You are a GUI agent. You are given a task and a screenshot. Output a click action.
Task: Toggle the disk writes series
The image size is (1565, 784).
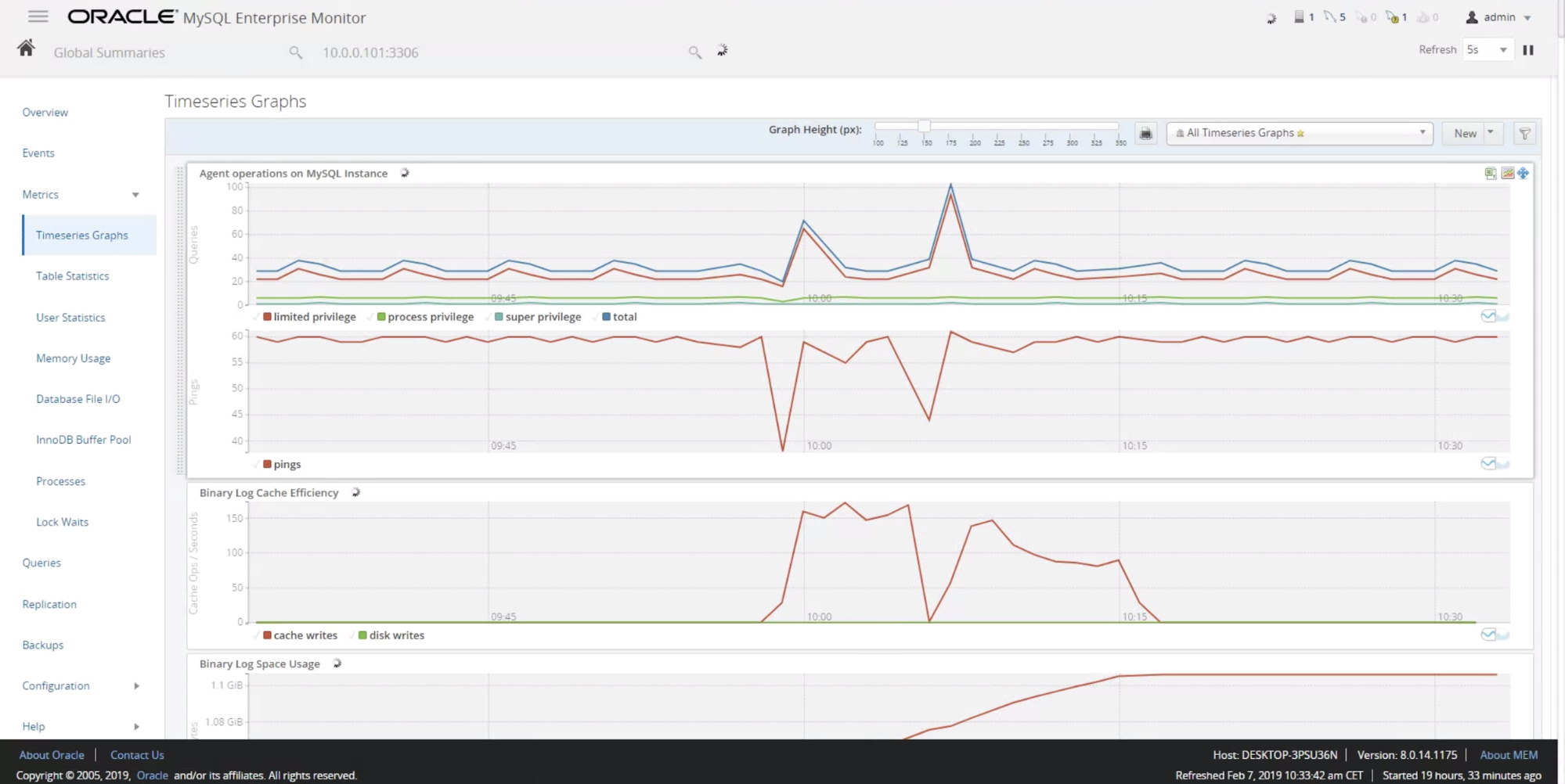(391, 635)
